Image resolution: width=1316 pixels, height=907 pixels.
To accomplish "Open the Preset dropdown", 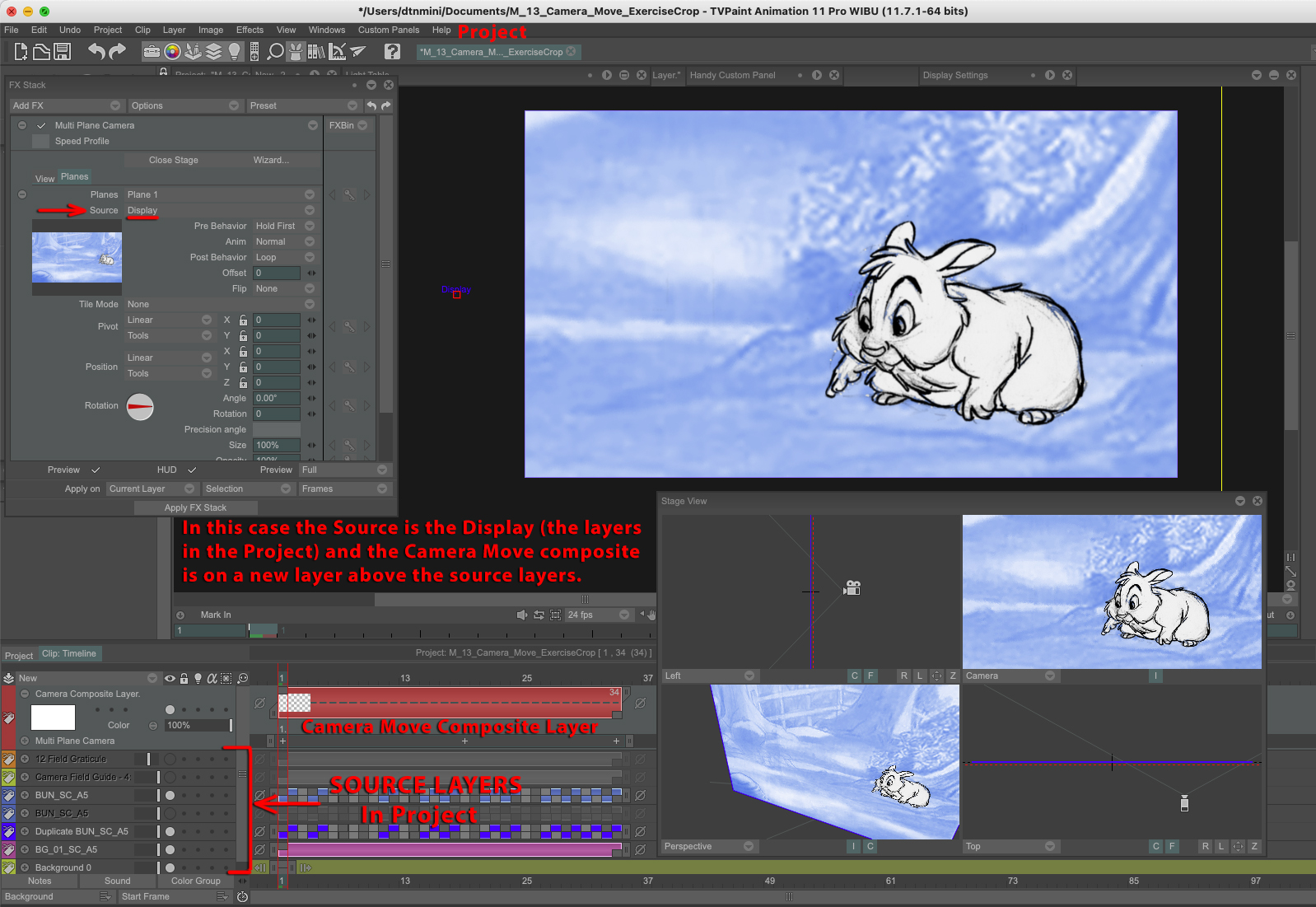I will pos(304,105).
